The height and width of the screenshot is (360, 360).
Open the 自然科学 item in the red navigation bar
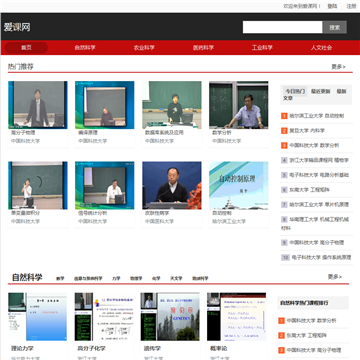(85, 48)
